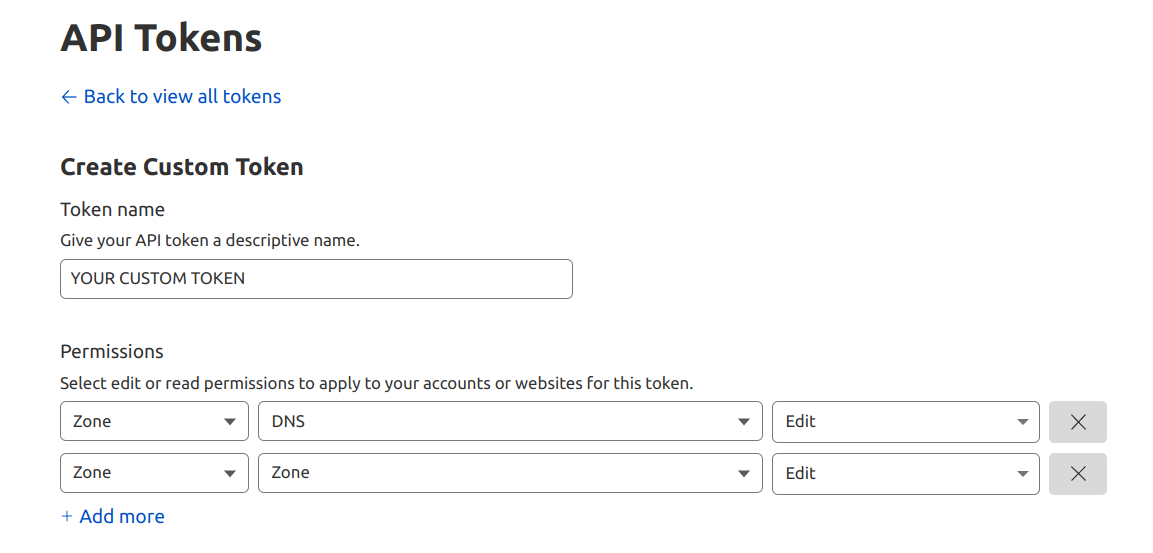Click caret of second row's narrow Zone dropdown
Viewport: 1153px width, 553px height.
pyautogui.click(x=230, y=473)
